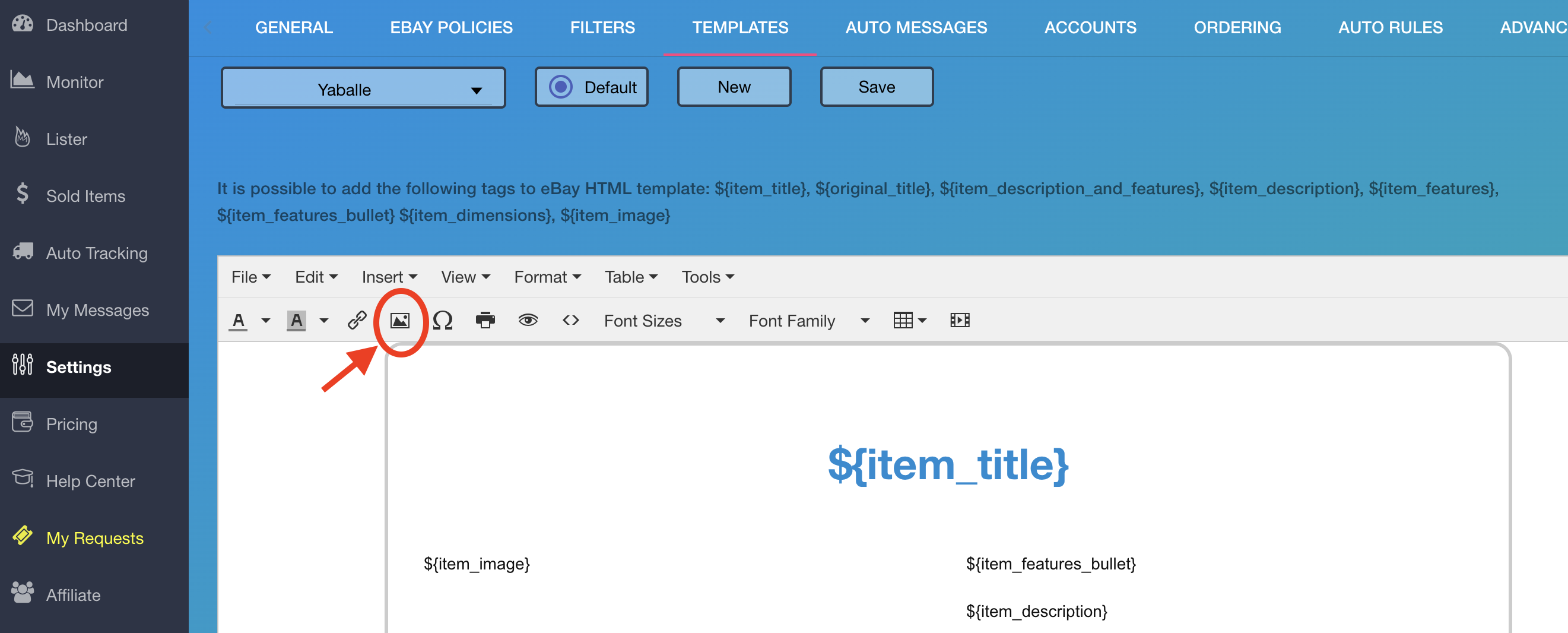Open the Edit menu
This screenshot has height=633, width=1568.
pos(316,277)
